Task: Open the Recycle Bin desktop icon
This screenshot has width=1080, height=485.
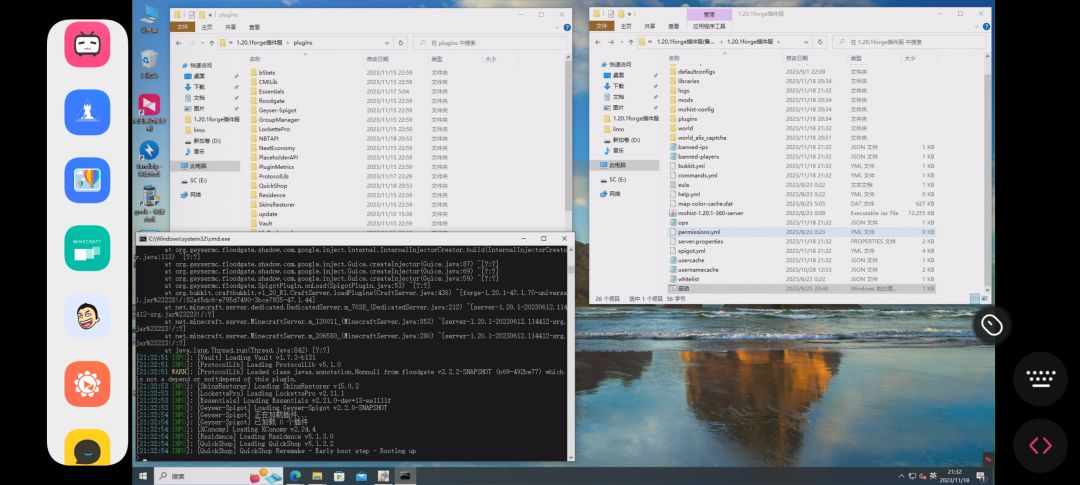Action: click(149, 62)
